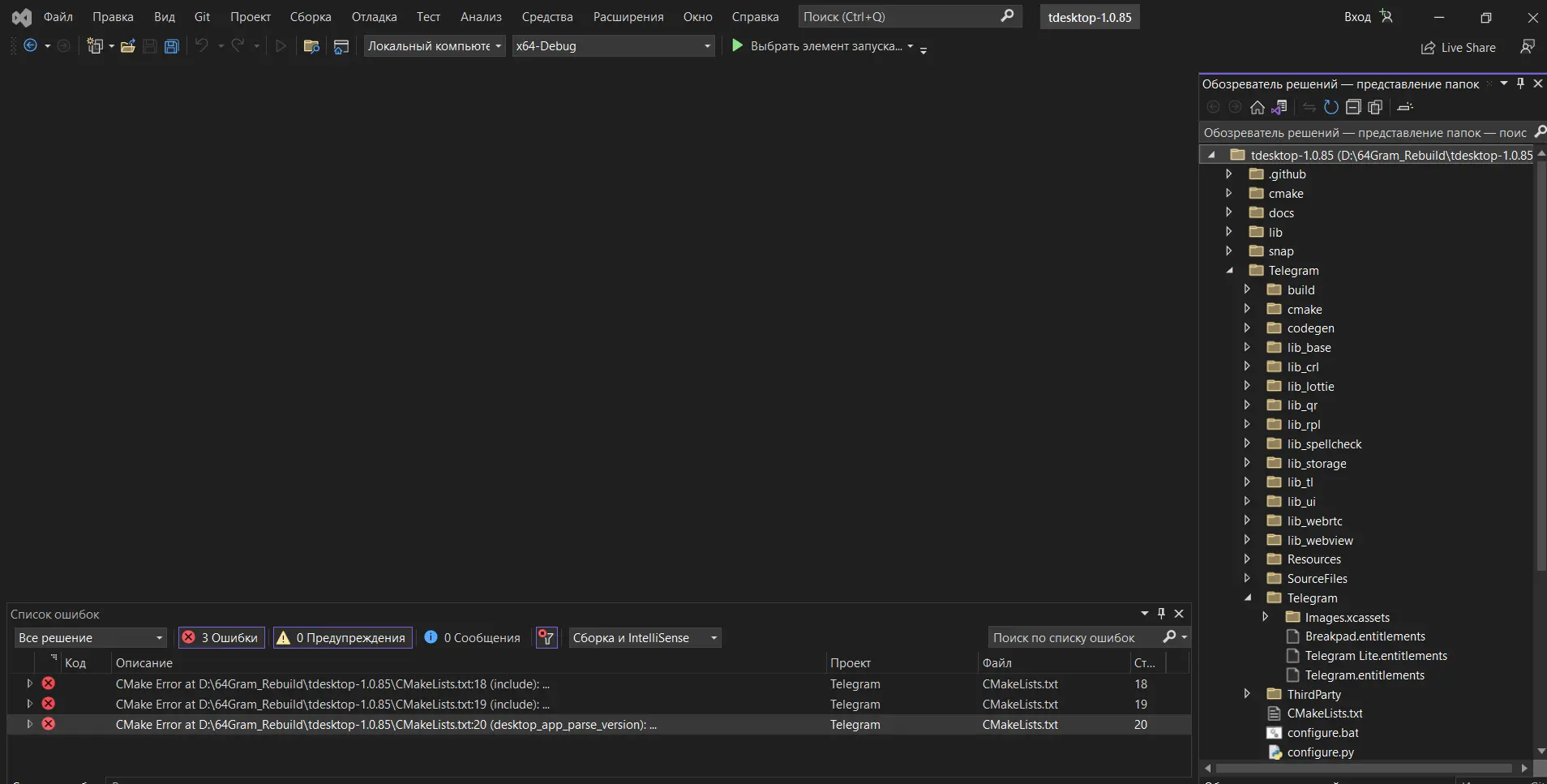Screen dimensions: 1547x784
Task: Pin the Solution Explorer panel with the pushpin
Action: [x=1521, y=84]
